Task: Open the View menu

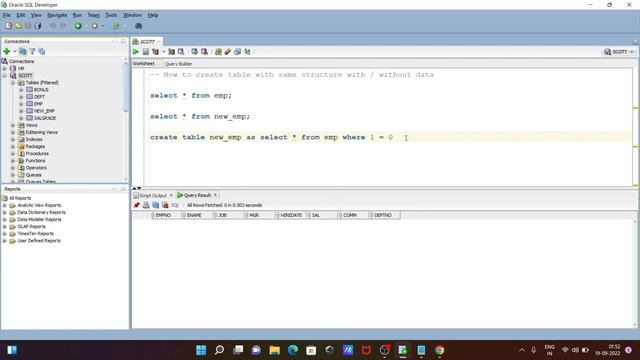Action: click(x=36, y=15)
